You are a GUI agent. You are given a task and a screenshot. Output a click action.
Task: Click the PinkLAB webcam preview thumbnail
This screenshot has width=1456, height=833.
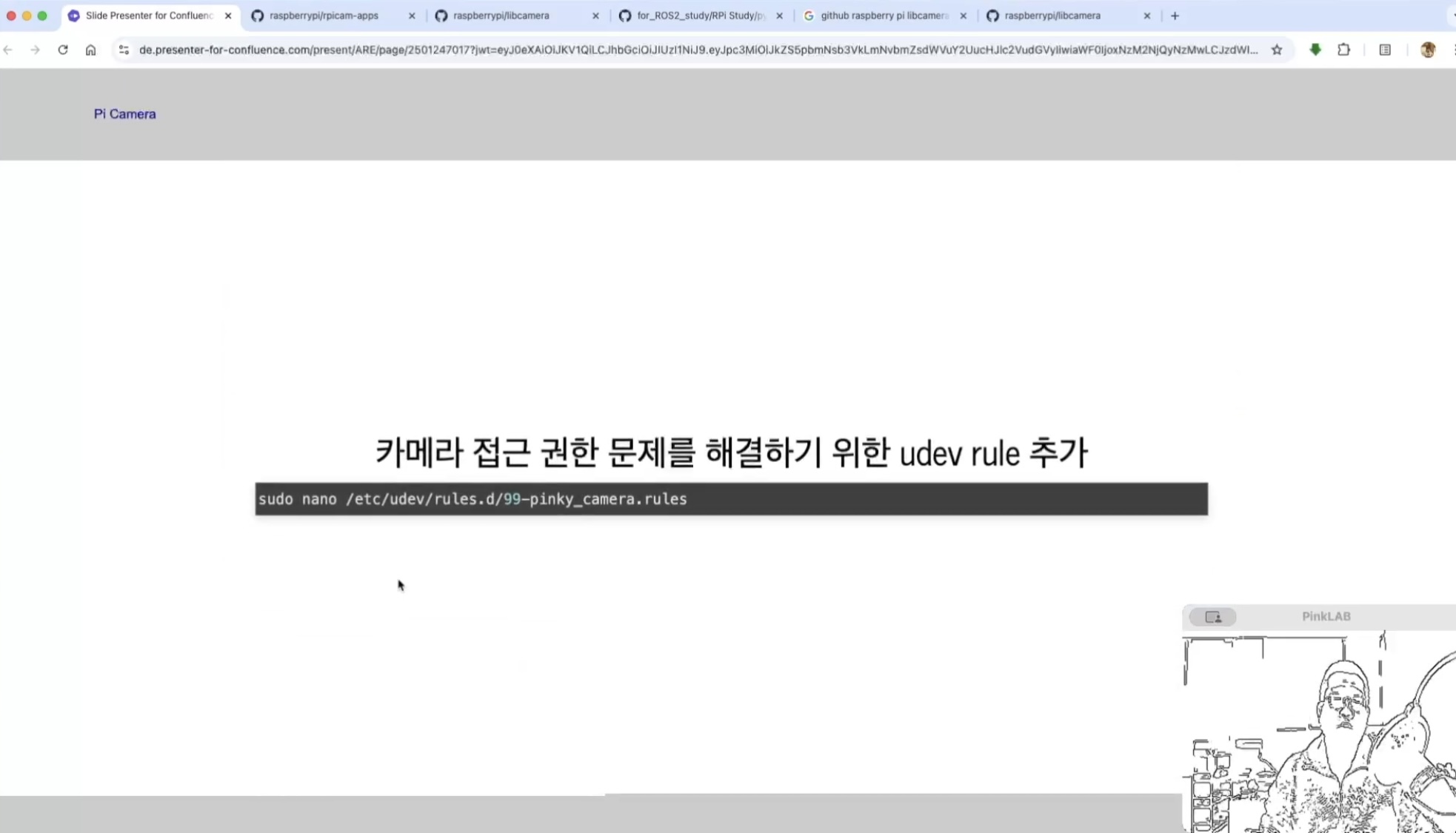[x=1319, y=732]
